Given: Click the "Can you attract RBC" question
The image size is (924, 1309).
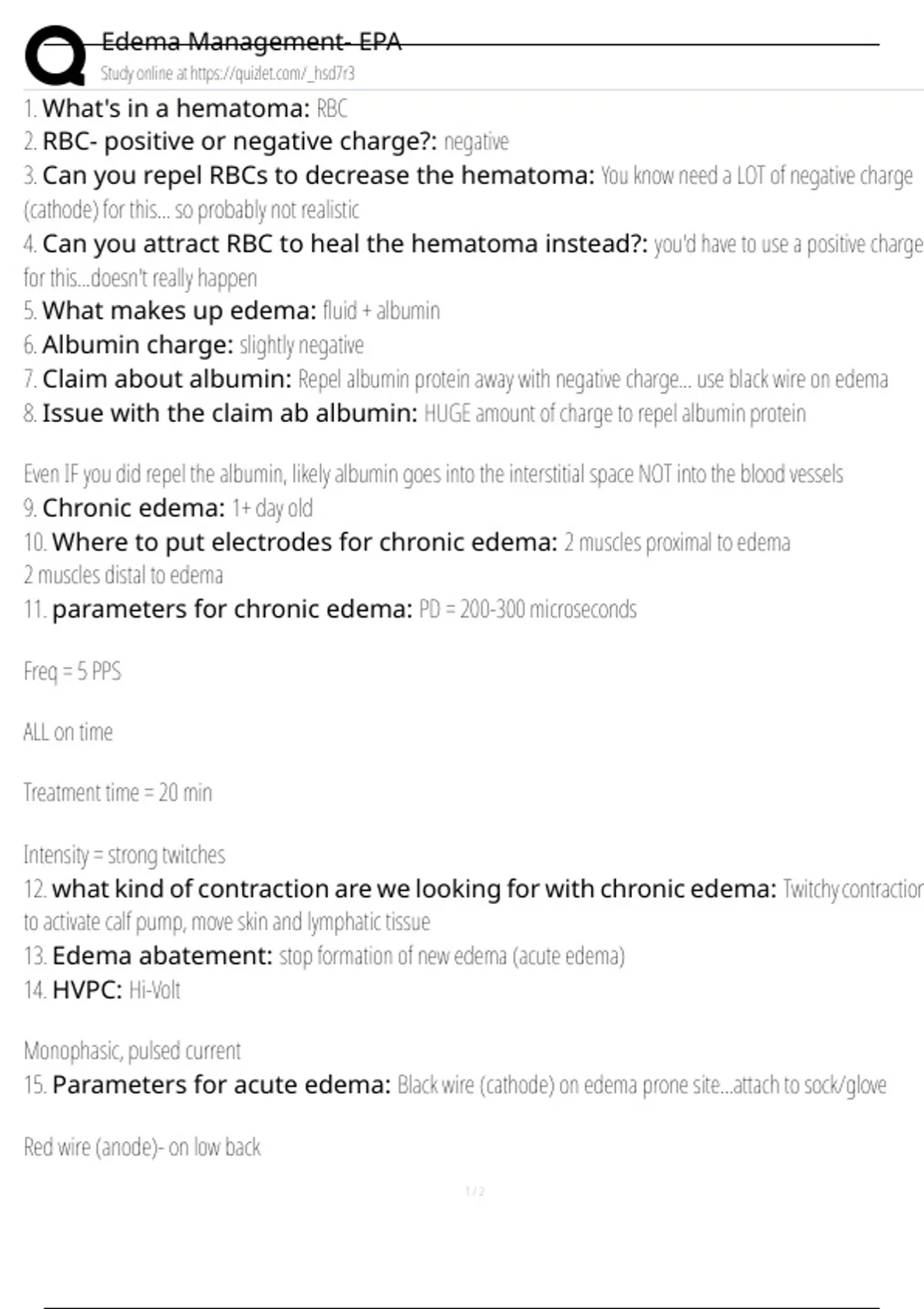Looking at the screenshot, I should click(345, 244).
